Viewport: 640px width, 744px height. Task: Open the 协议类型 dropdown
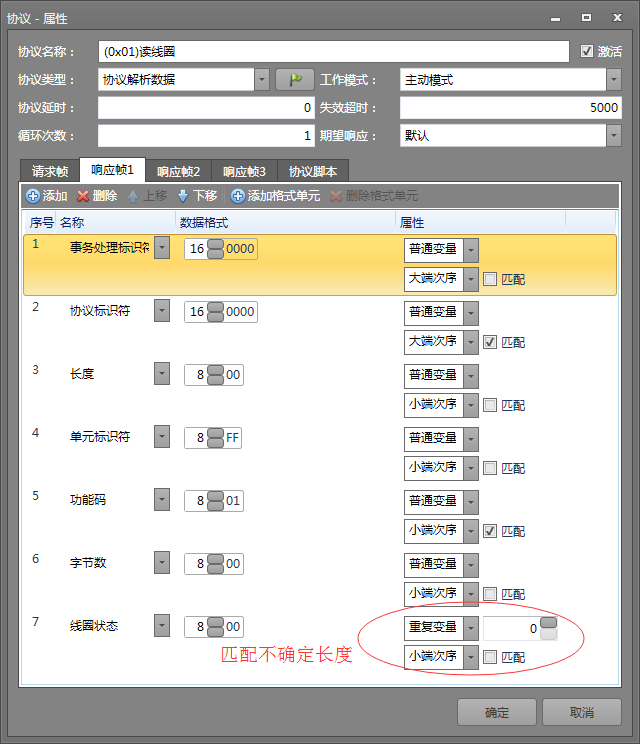[x=262, y=80]
